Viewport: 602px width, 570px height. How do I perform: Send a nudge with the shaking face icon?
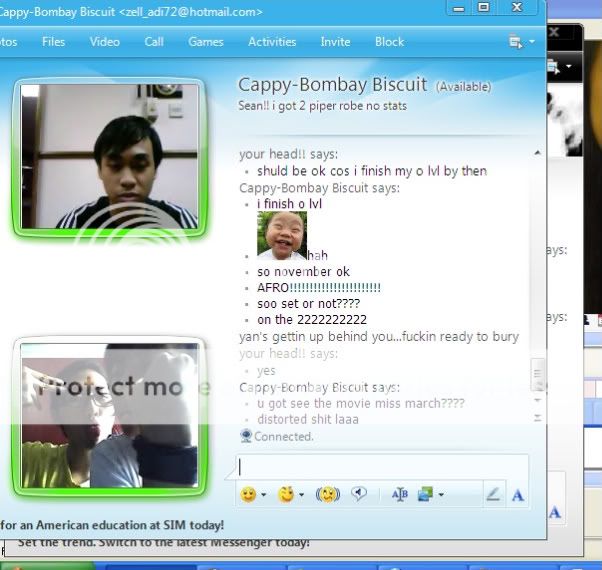327,494
